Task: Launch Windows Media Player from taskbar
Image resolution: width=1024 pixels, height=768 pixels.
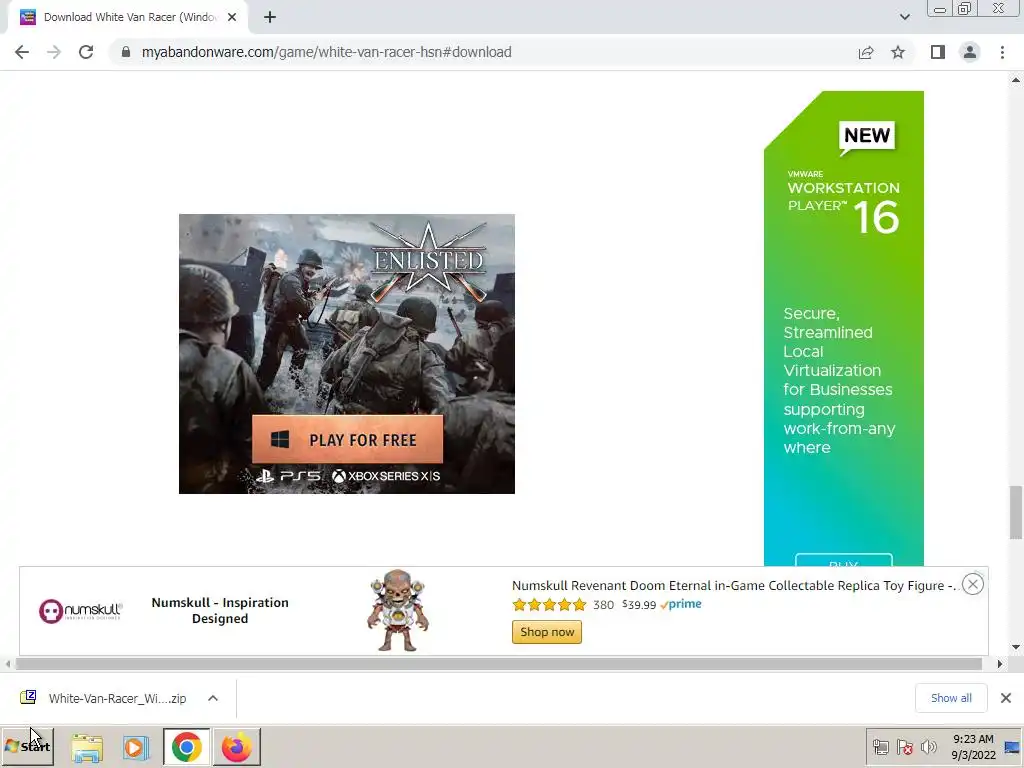Action: (136, 748)
